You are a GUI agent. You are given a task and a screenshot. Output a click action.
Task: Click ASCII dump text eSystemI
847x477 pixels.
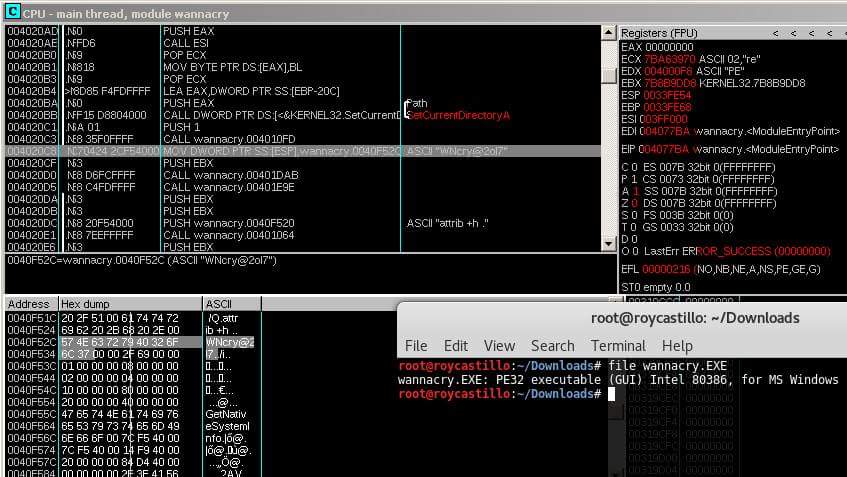(x=227, y=426)
